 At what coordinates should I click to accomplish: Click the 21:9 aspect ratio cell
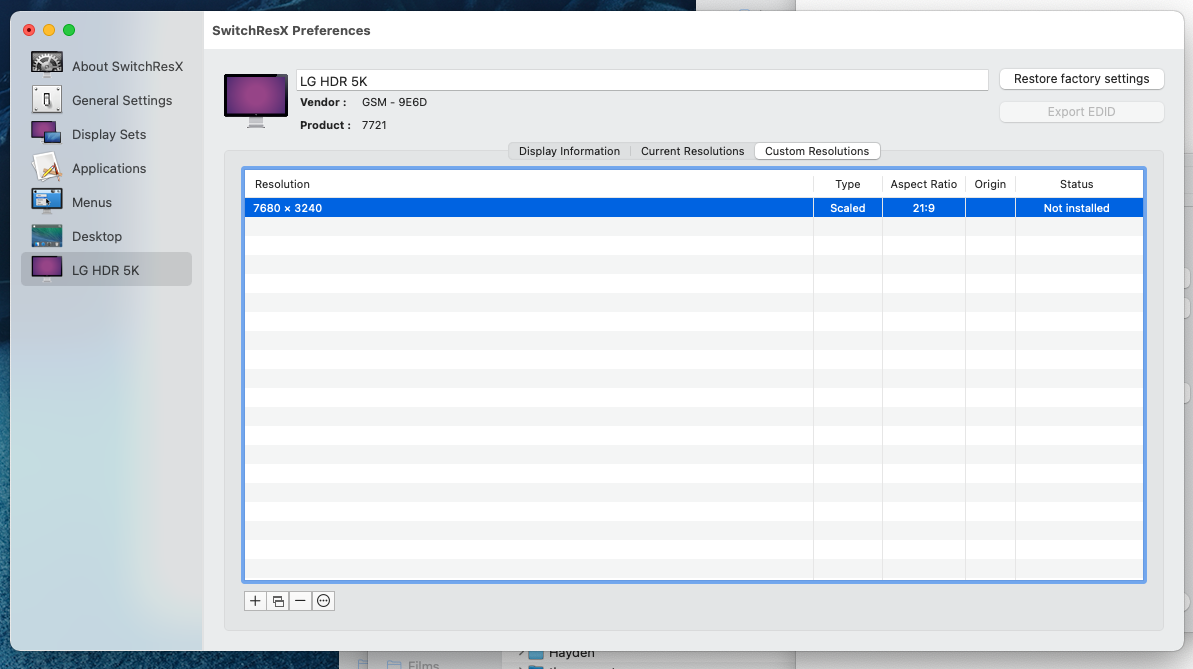pos(924,208)
